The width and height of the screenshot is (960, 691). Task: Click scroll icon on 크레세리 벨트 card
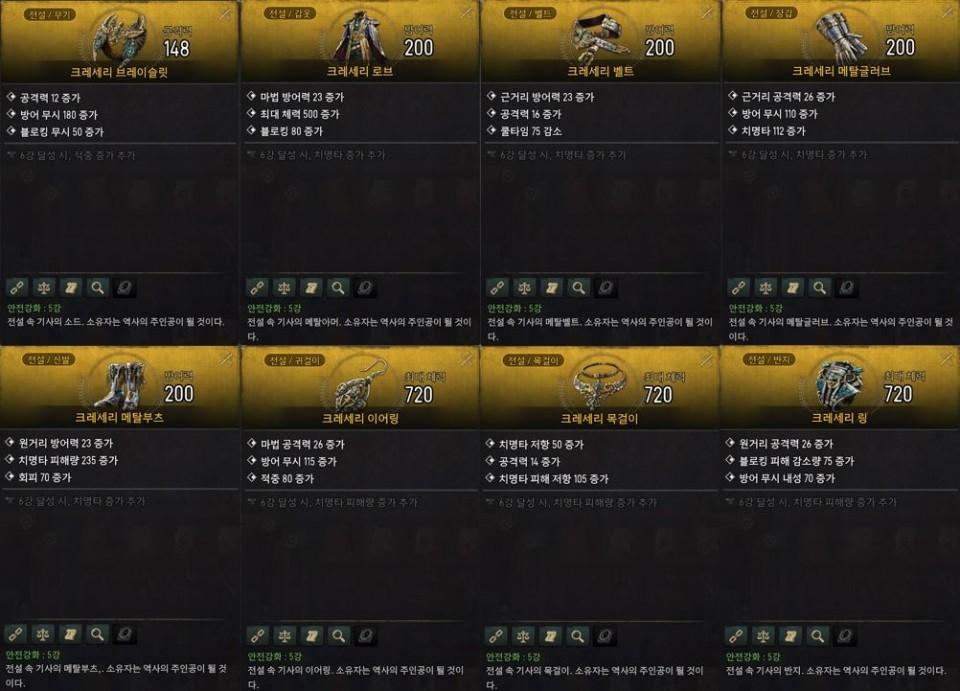coord(552,287)
